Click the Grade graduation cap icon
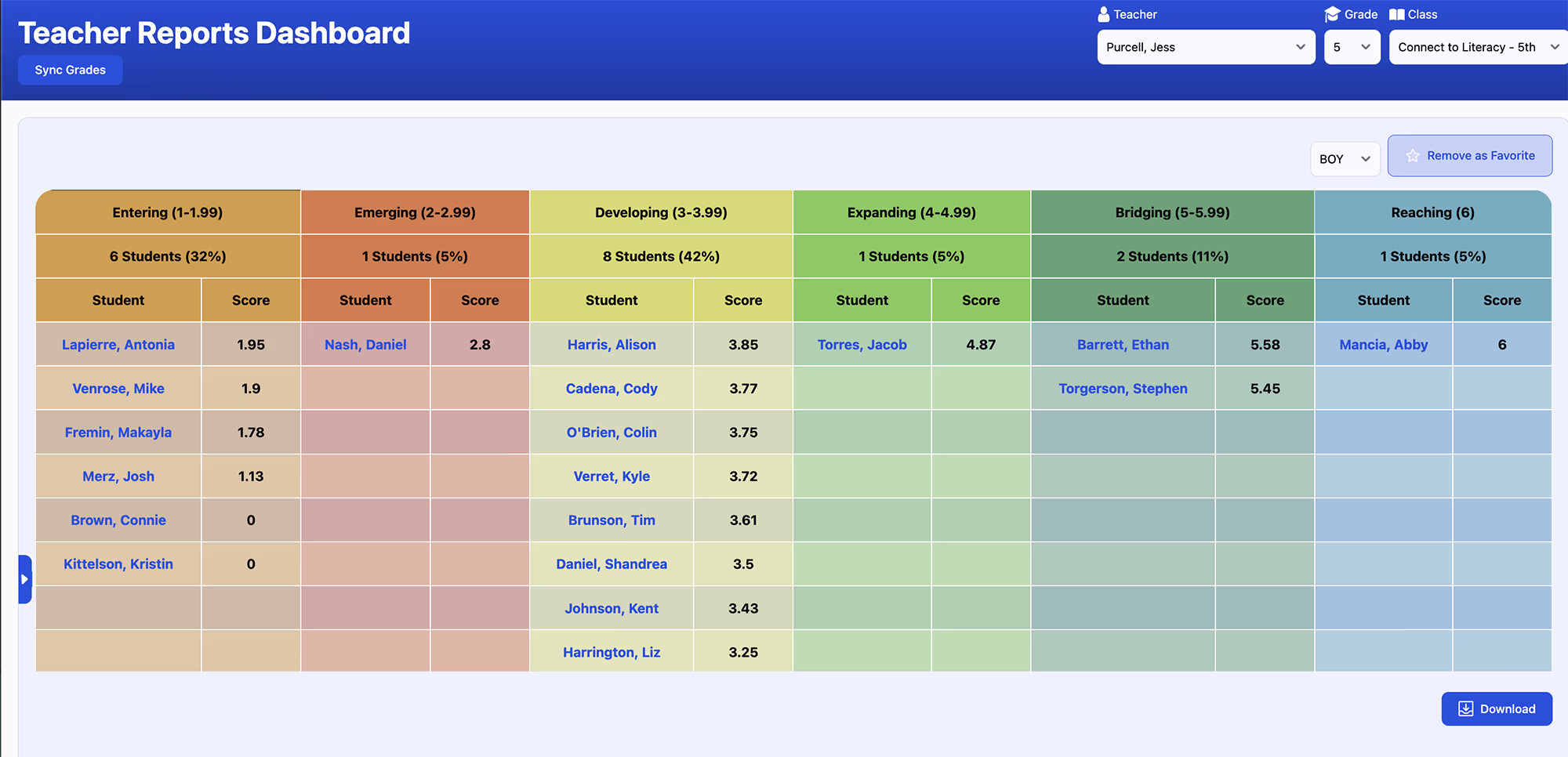The width and height of the screenshot is (1568, 757). click(x=1332, y=14)
